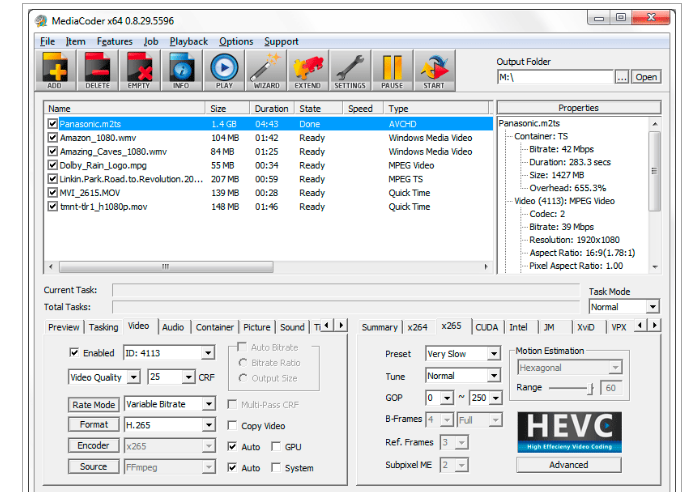Screen dimensions: 689x492
Task: Enable the Copy Video checkbox
Action: (x=233, y=426)
